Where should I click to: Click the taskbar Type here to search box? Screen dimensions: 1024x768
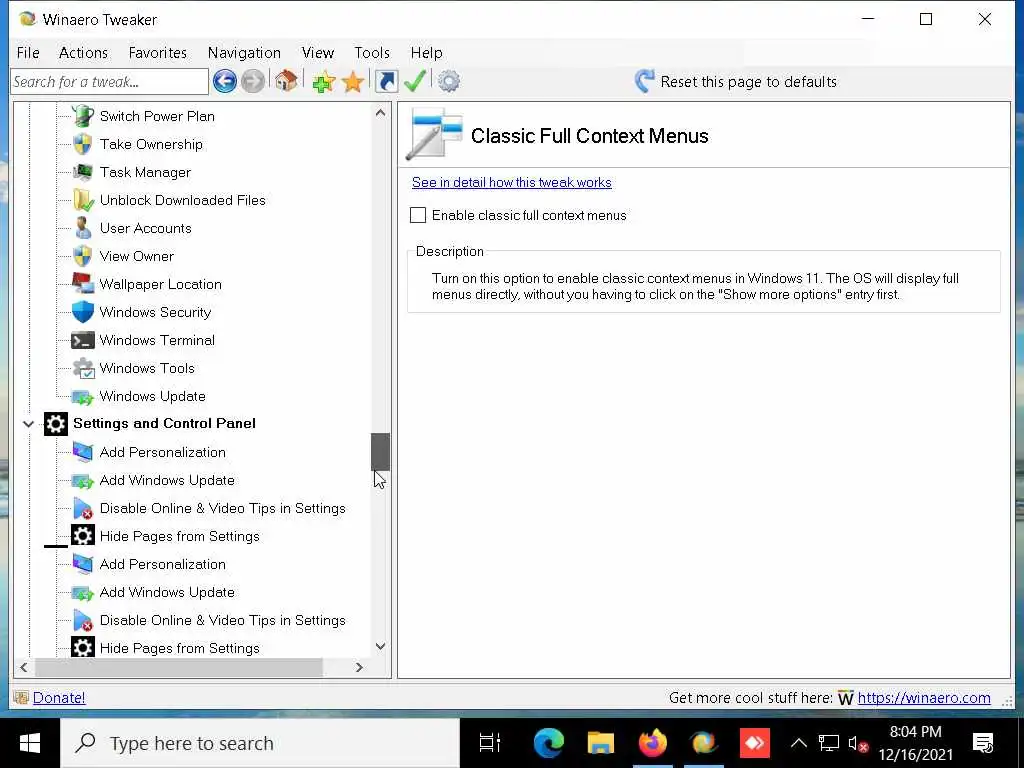click(260, 743)
